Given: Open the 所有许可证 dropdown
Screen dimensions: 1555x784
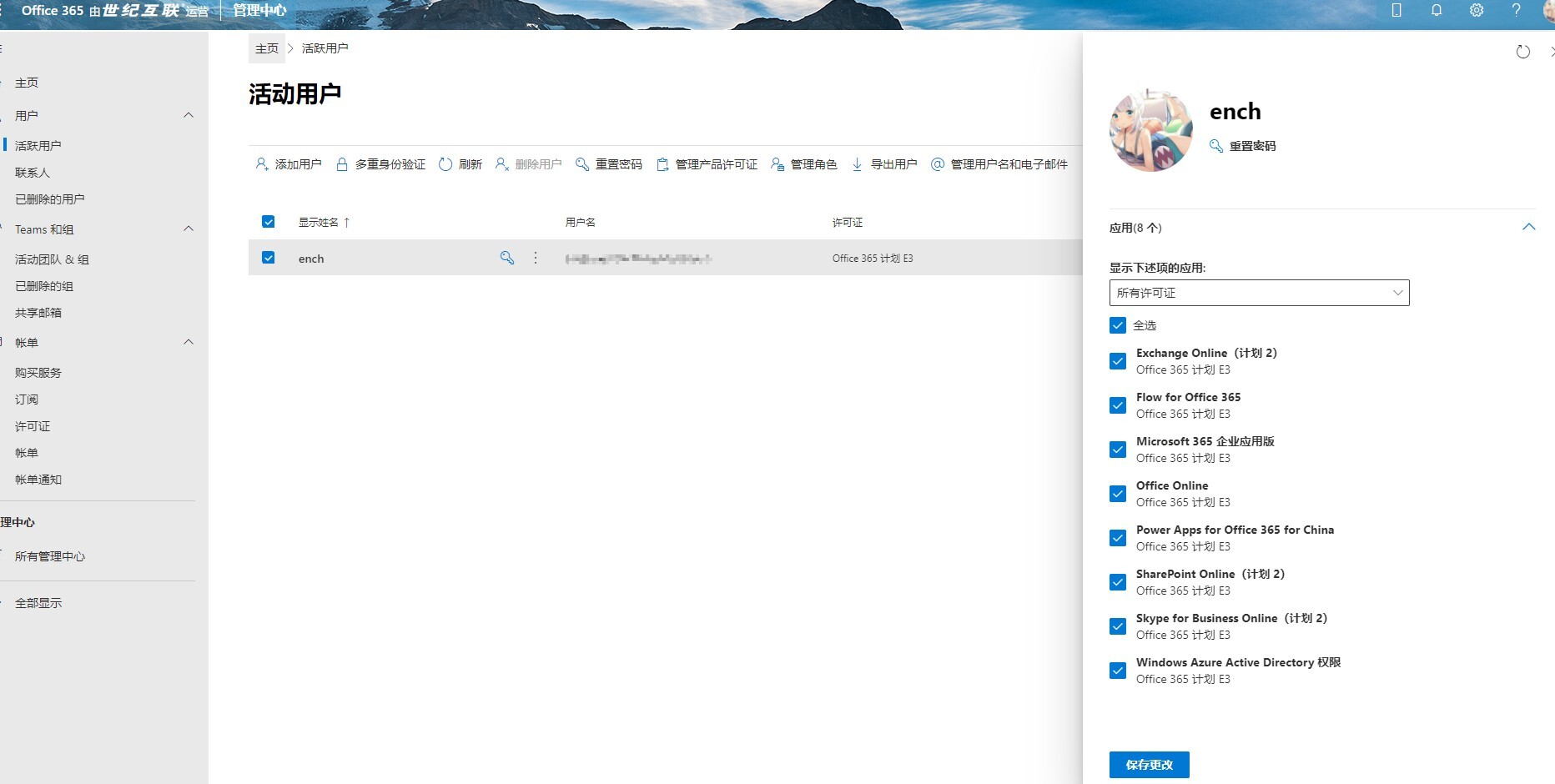Looking at the screenshot, I should (x=1259, y=293).
